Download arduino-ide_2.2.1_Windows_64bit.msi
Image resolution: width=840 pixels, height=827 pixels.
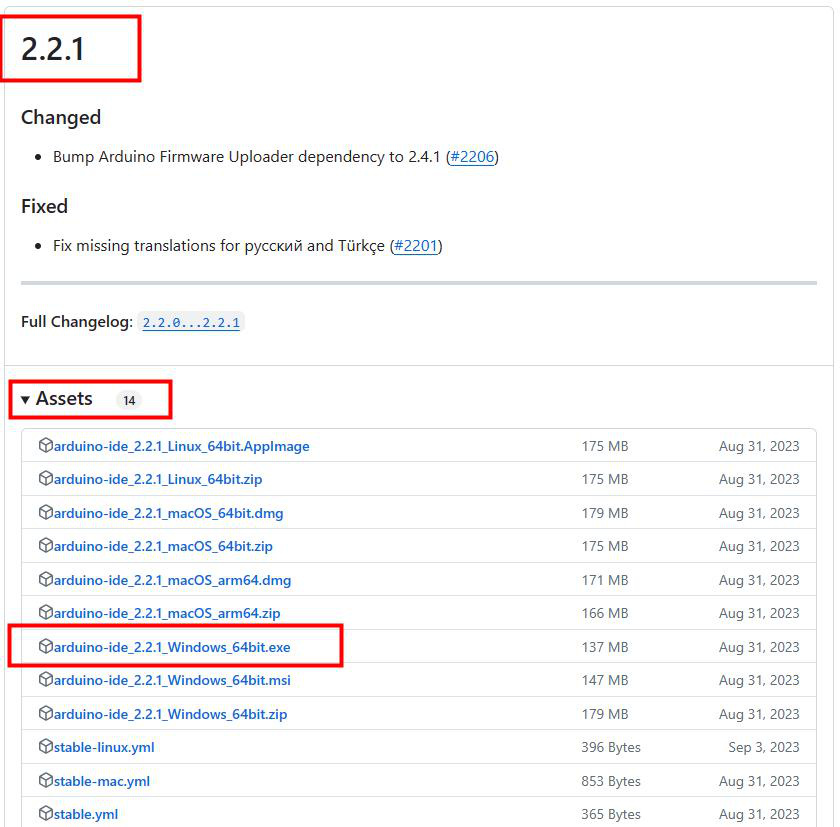coord(172,680)
